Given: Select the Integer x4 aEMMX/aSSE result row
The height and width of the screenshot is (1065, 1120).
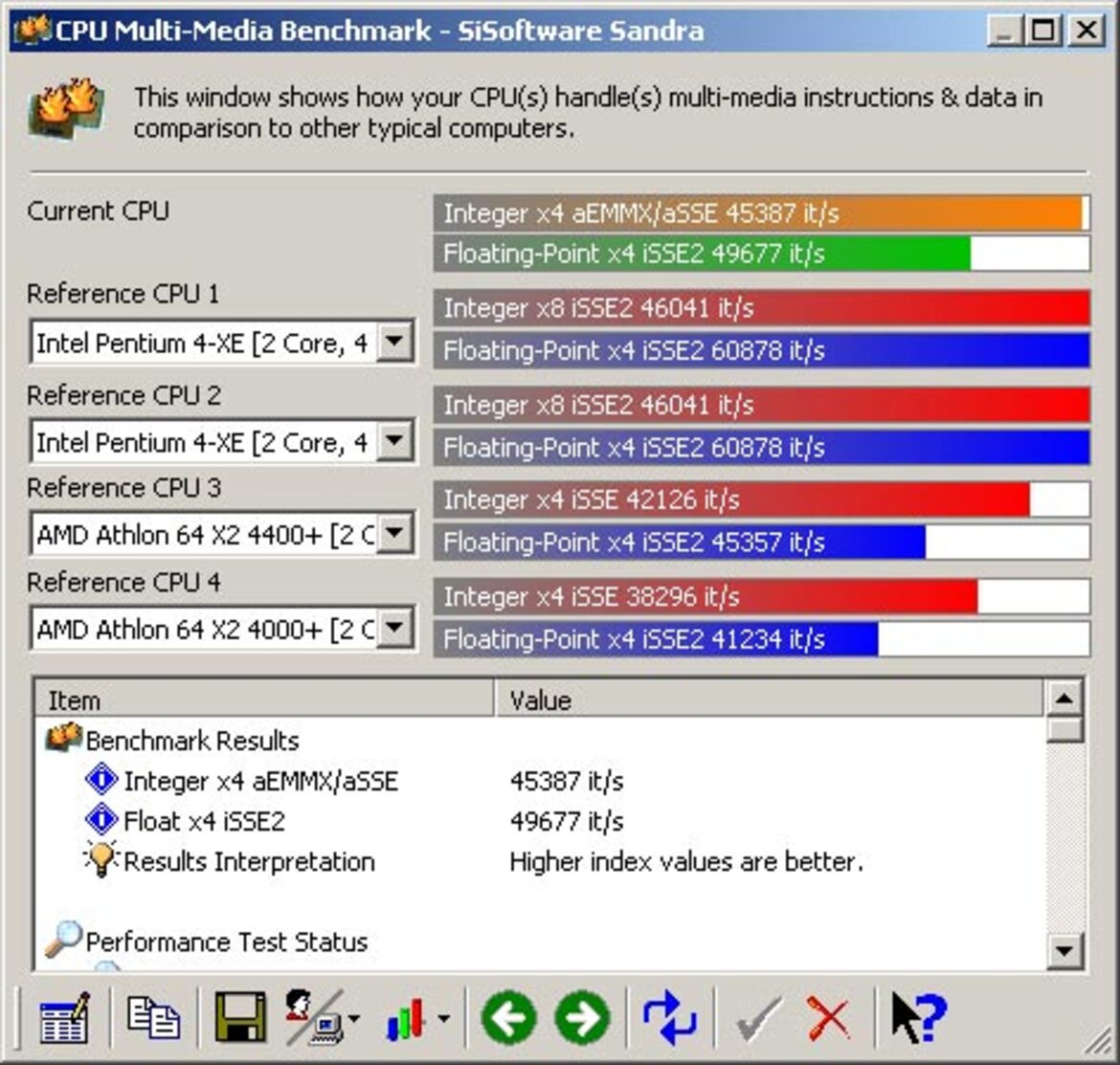Looking at the screenshot, I should click(x=539, y=780).
